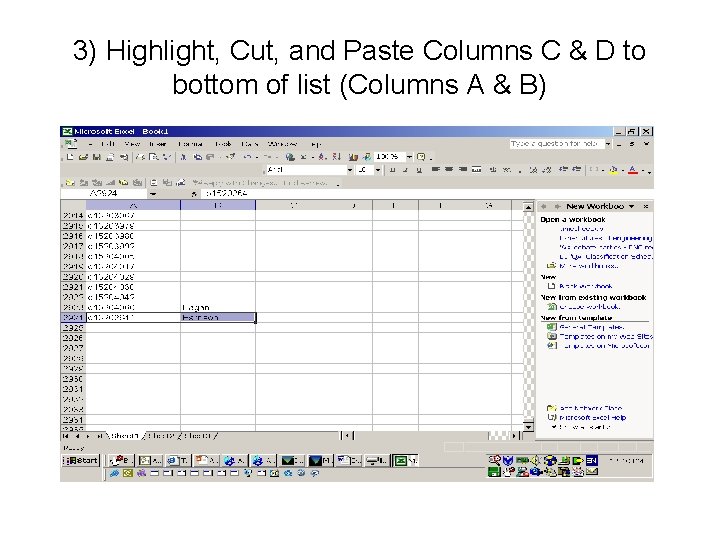Open the Window menu
This screenshot has width=720, height=540.
coord(283,144)
